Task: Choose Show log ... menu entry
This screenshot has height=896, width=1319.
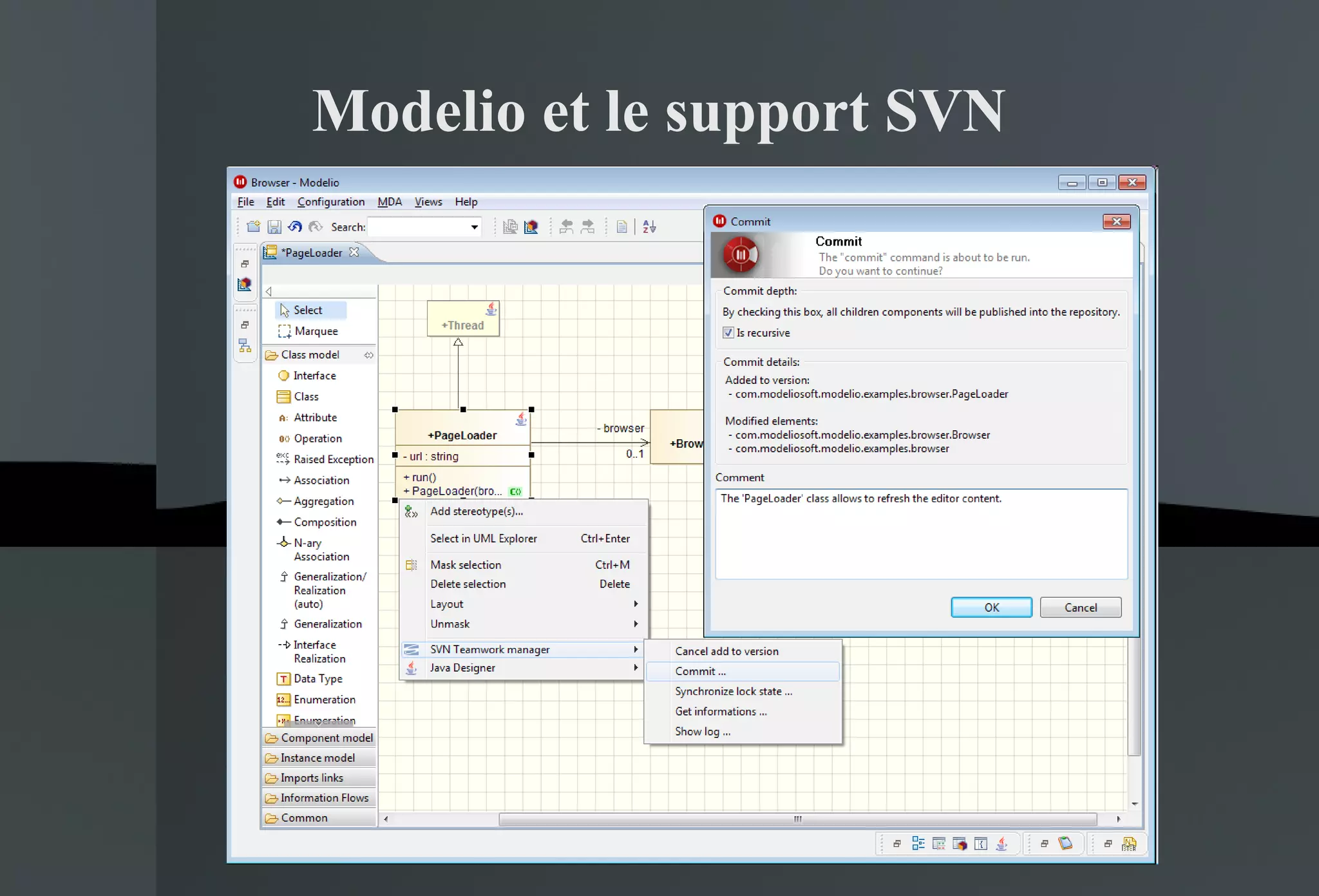Action: pyautogui.click(x=743, y=732)
